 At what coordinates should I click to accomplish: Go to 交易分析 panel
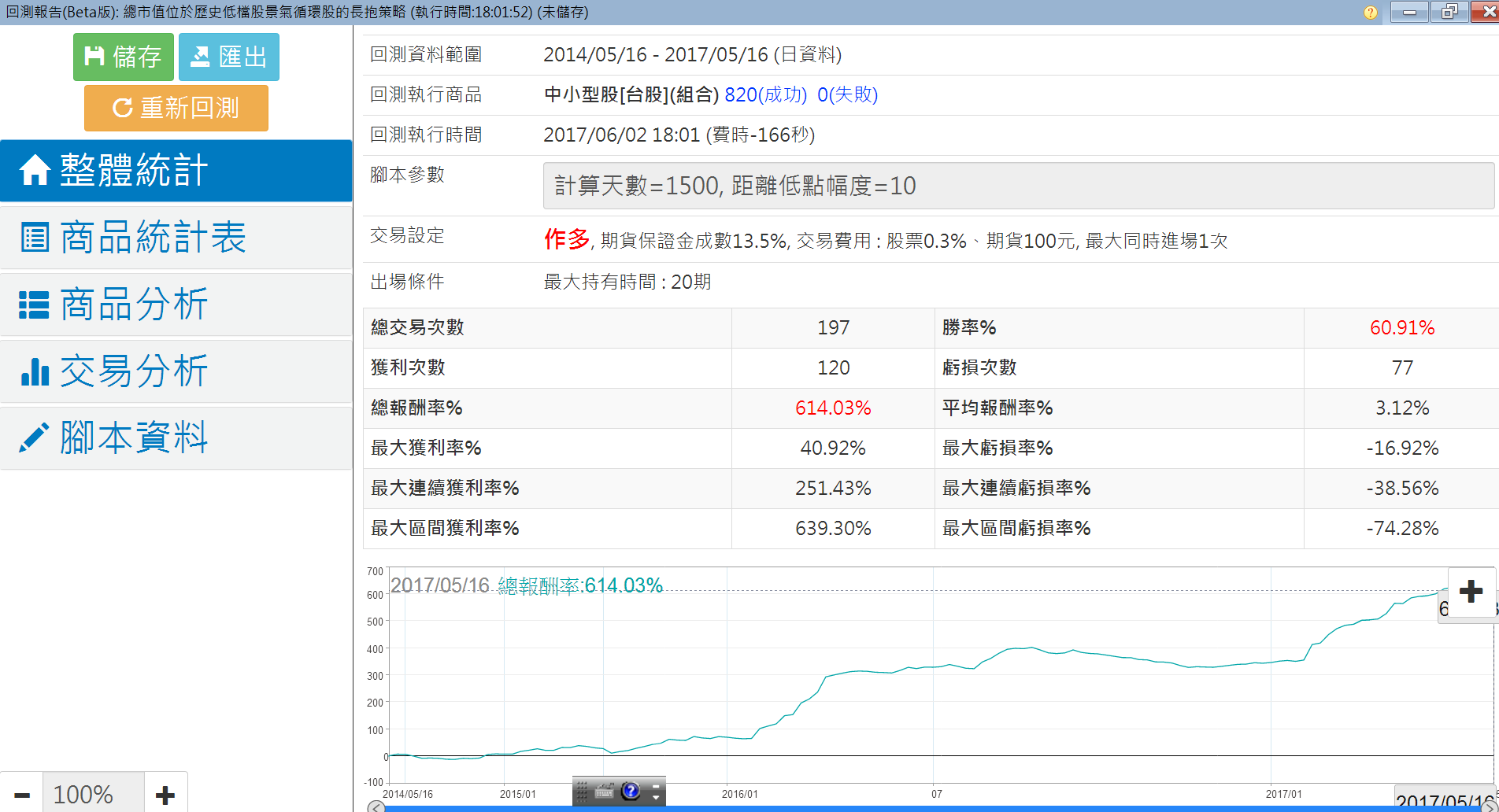176,371
